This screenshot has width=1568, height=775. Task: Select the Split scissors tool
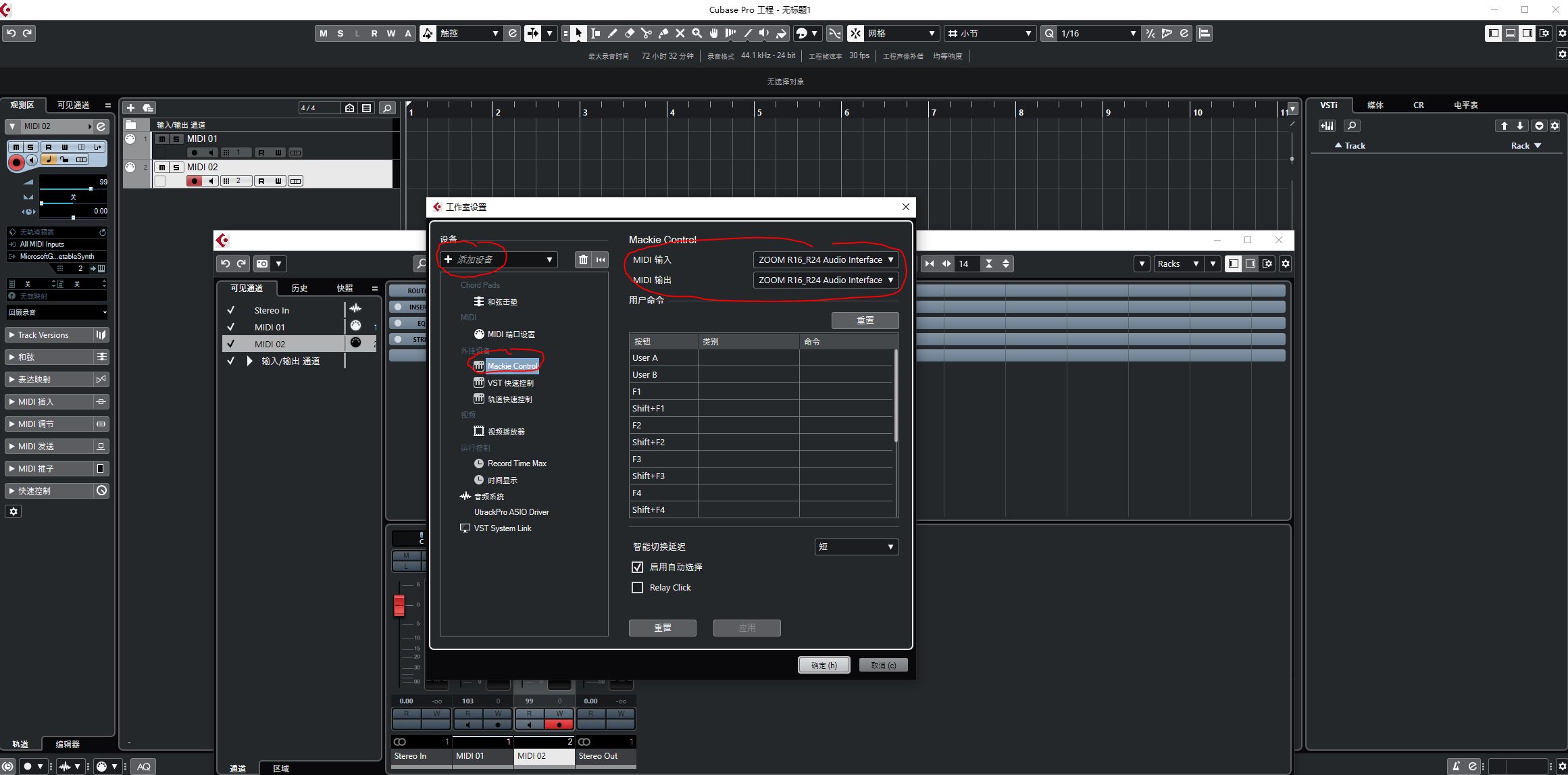pos(646,33)
